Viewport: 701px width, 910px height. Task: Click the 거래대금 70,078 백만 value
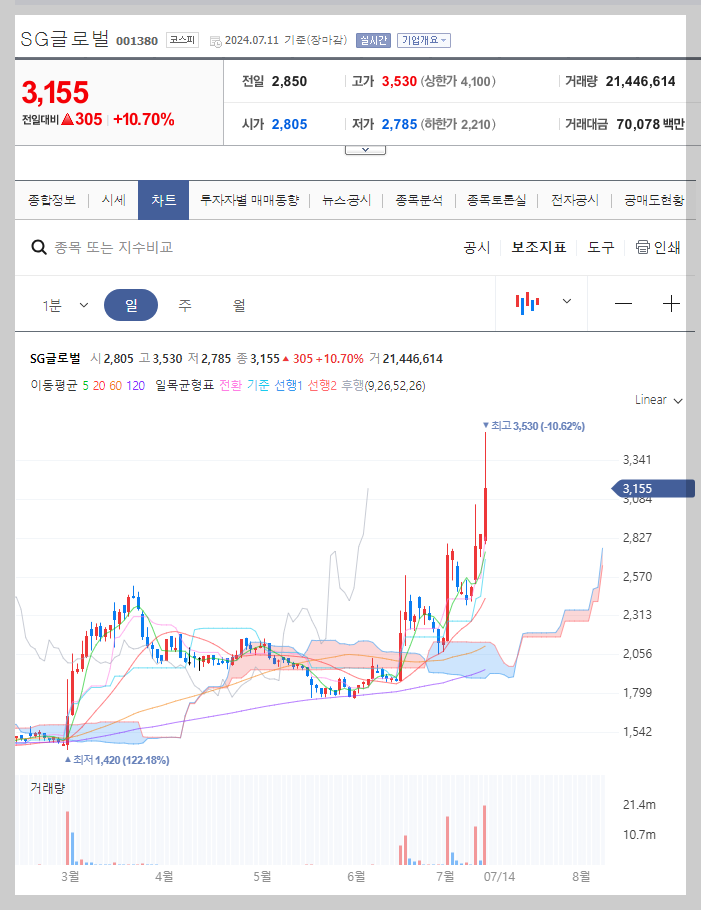(650, 124)
